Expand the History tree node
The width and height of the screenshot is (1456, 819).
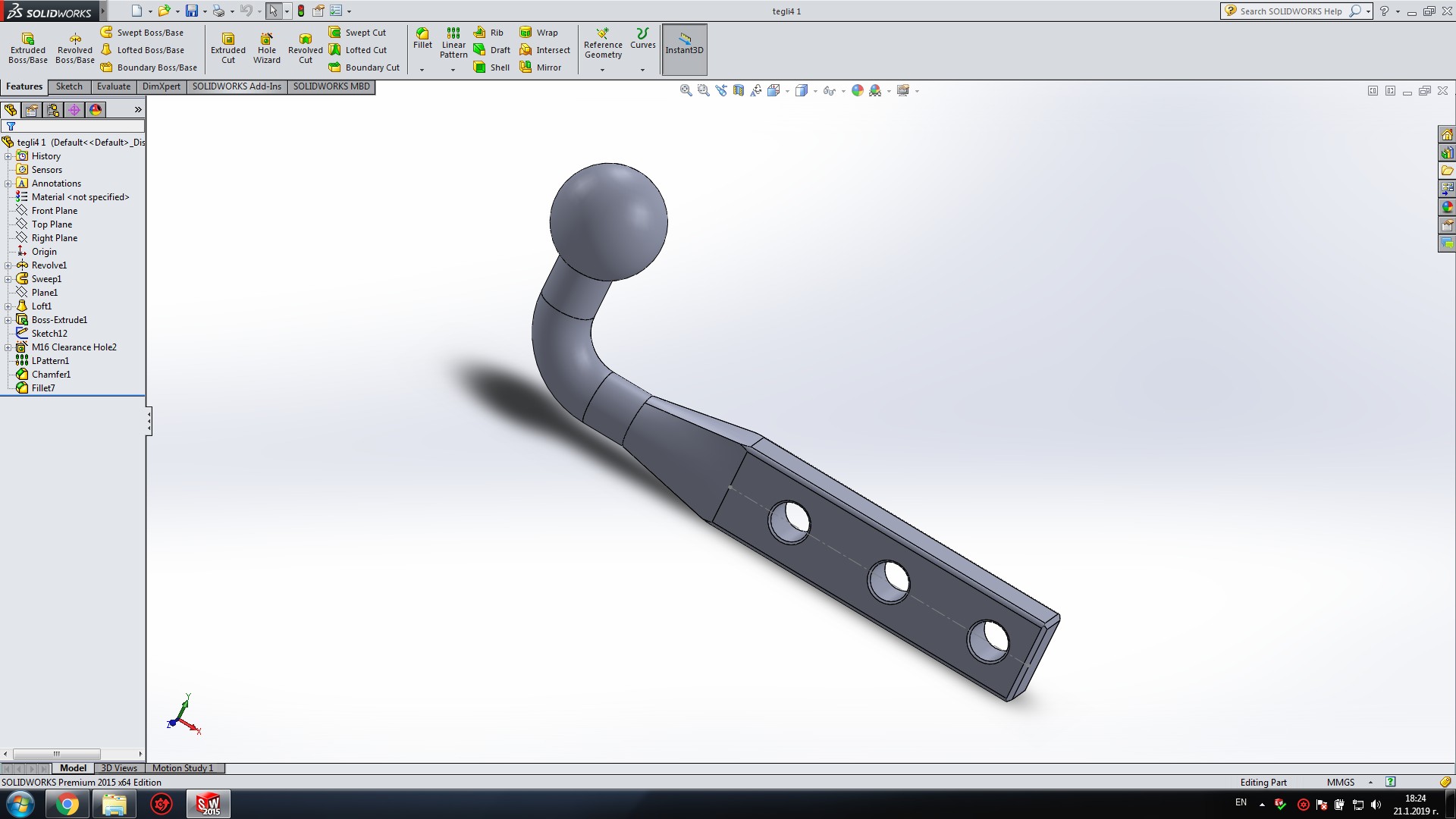coord(8,156)
